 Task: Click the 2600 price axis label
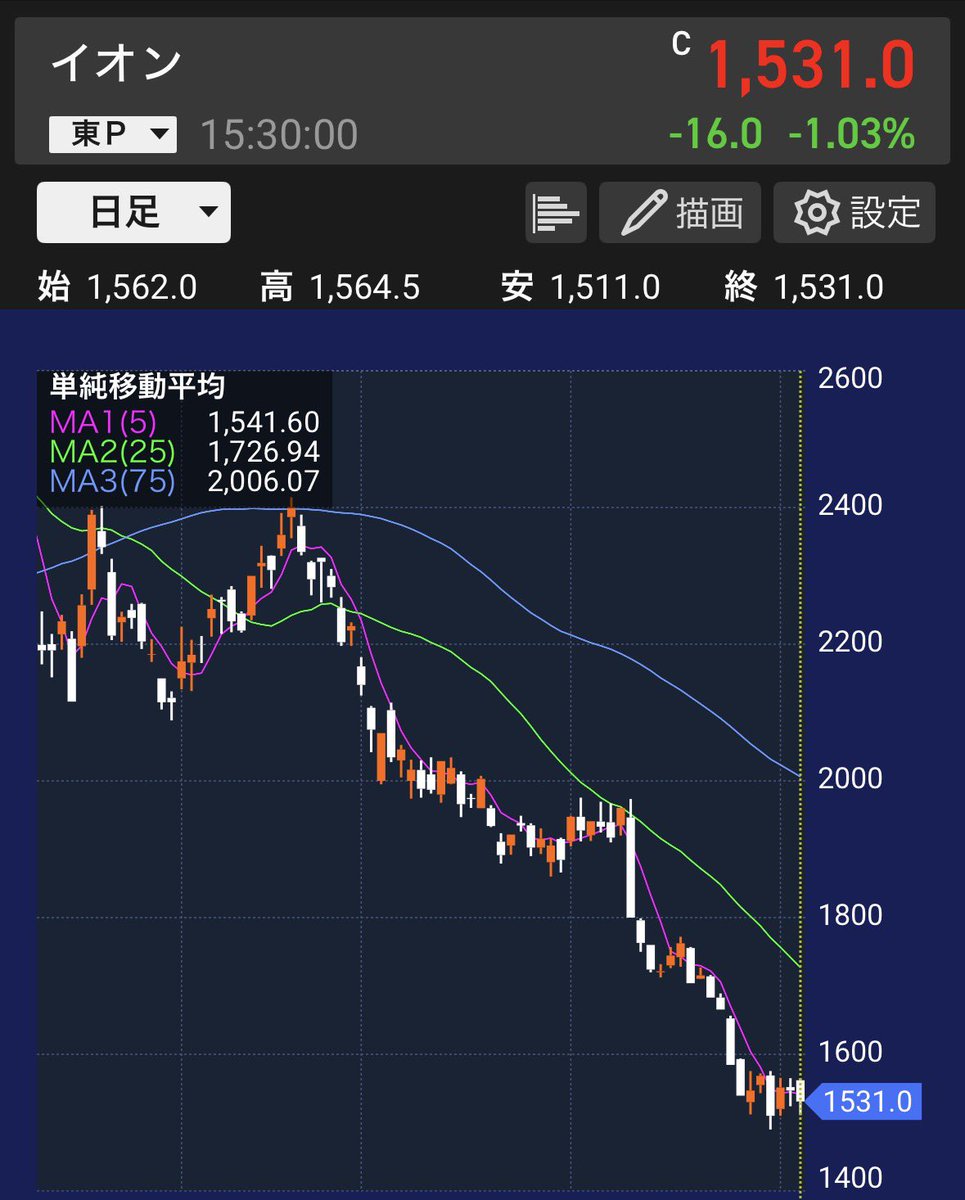[x=850, y=378]
